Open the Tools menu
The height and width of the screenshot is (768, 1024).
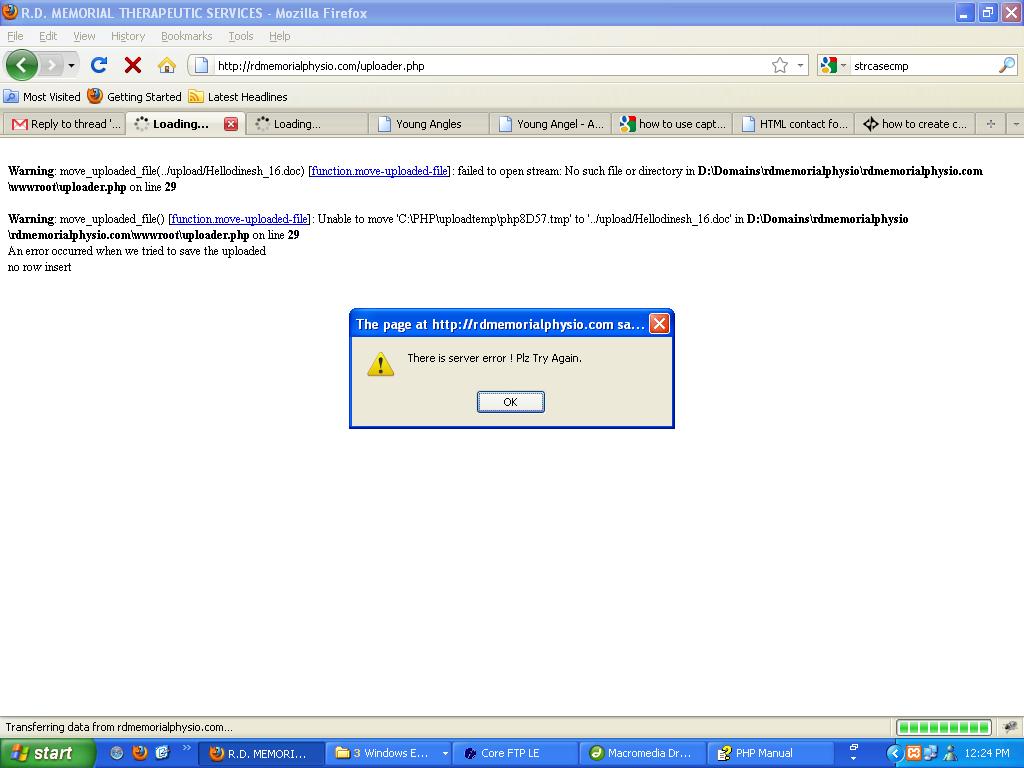pos(241,36)
